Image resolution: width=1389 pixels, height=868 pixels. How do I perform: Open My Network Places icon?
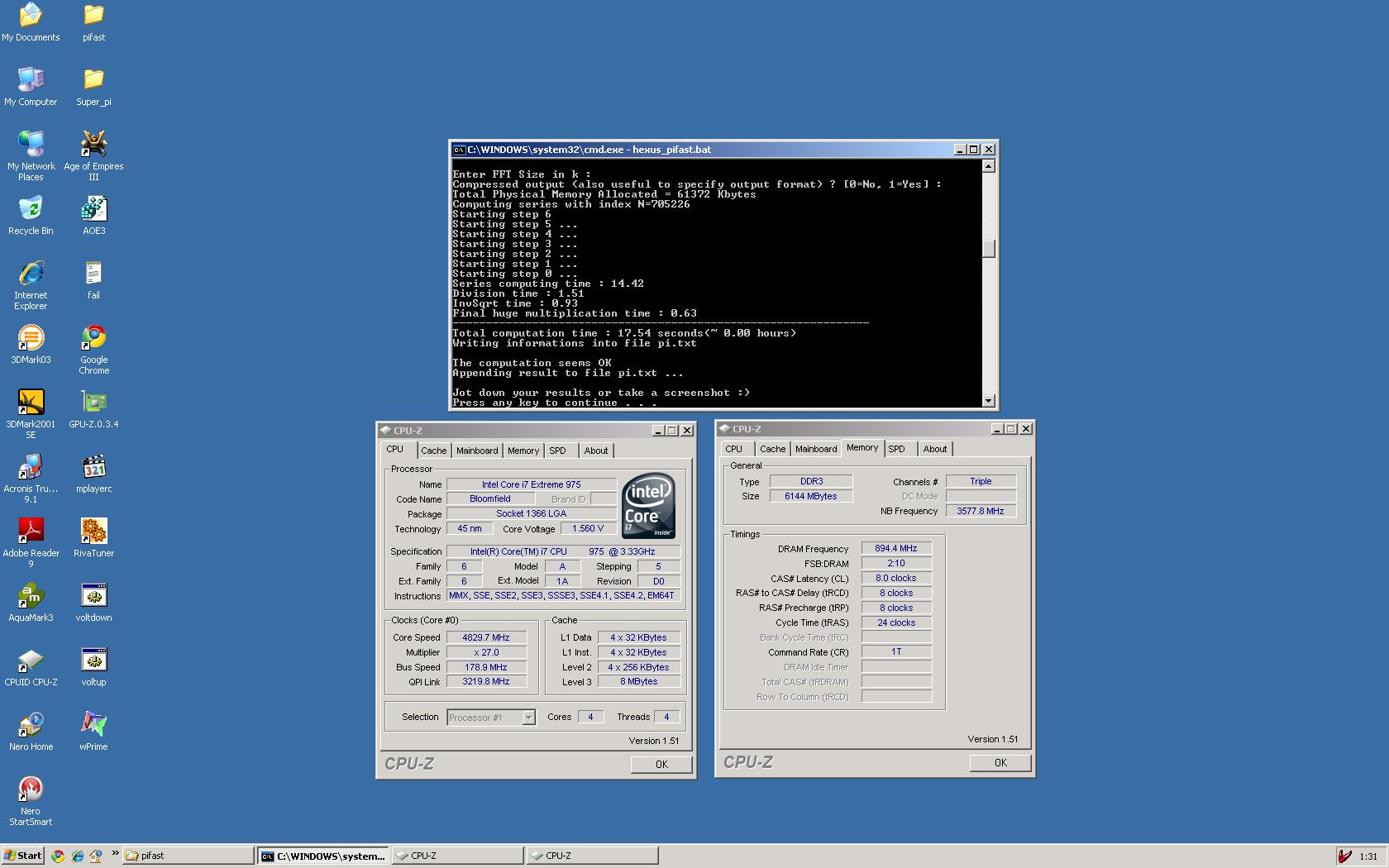point(31,155)
